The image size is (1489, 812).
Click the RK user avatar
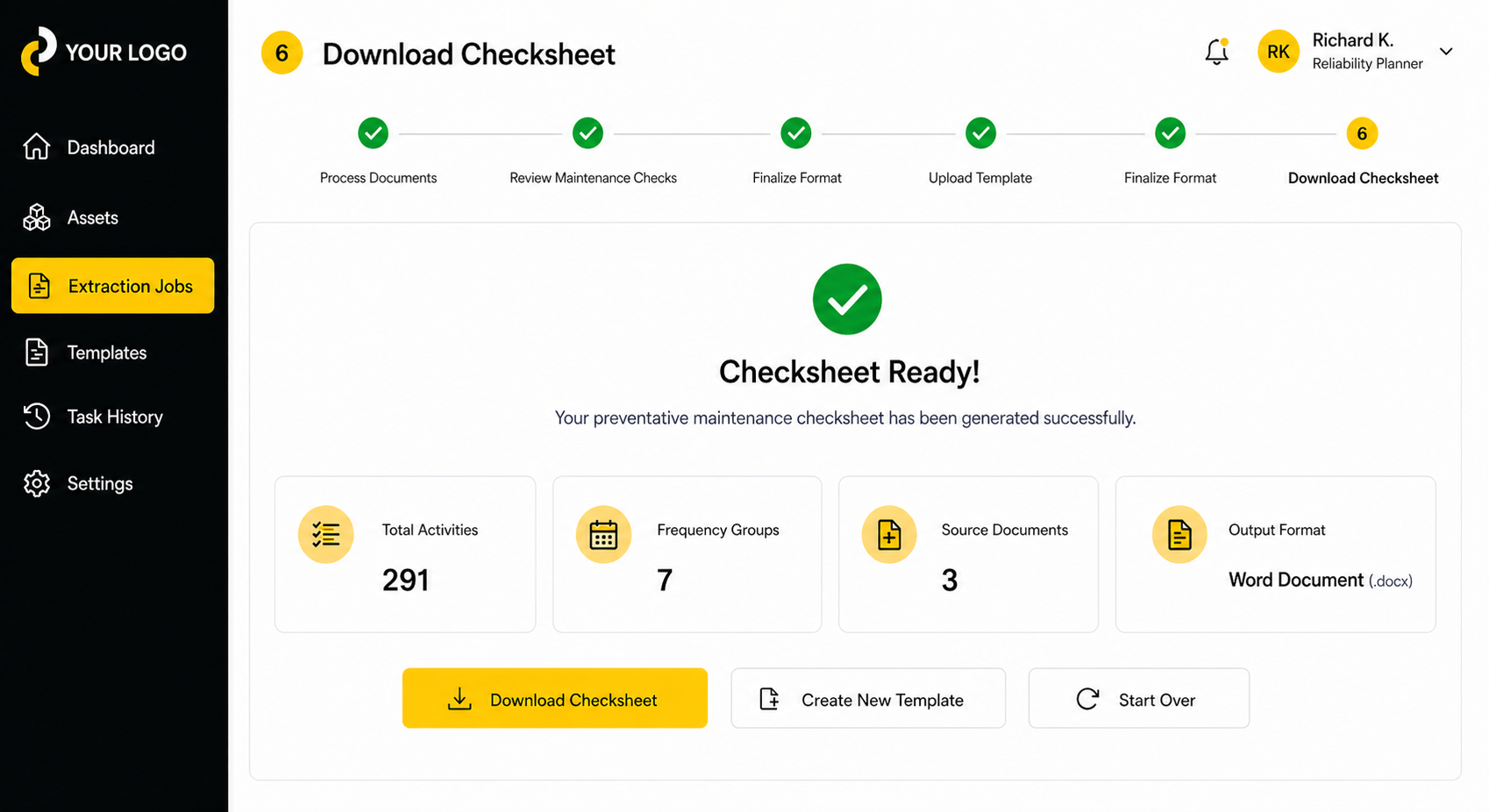coord(1278,52)
